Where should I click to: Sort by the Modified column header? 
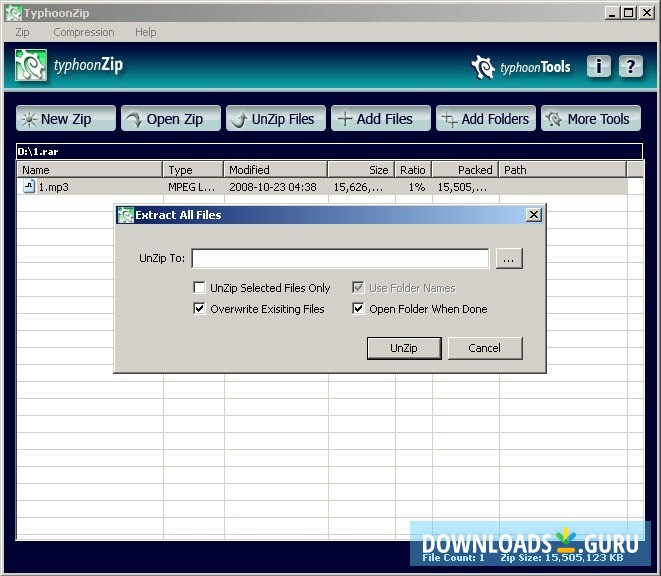[x=276, y=170]
